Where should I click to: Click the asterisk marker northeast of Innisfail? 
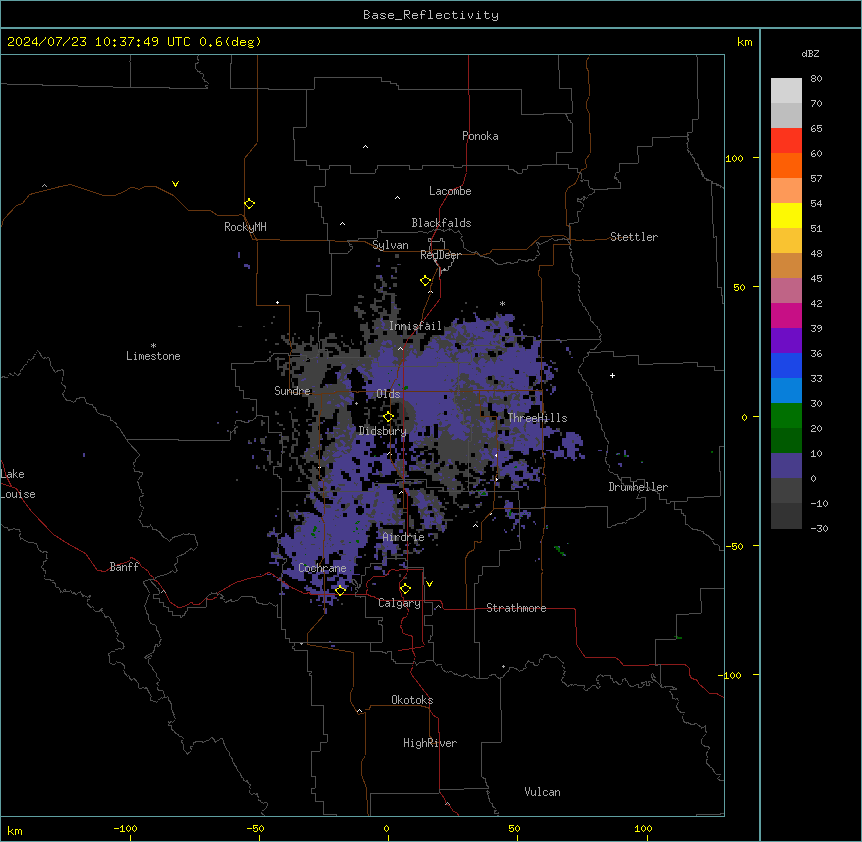pos(502,303)
